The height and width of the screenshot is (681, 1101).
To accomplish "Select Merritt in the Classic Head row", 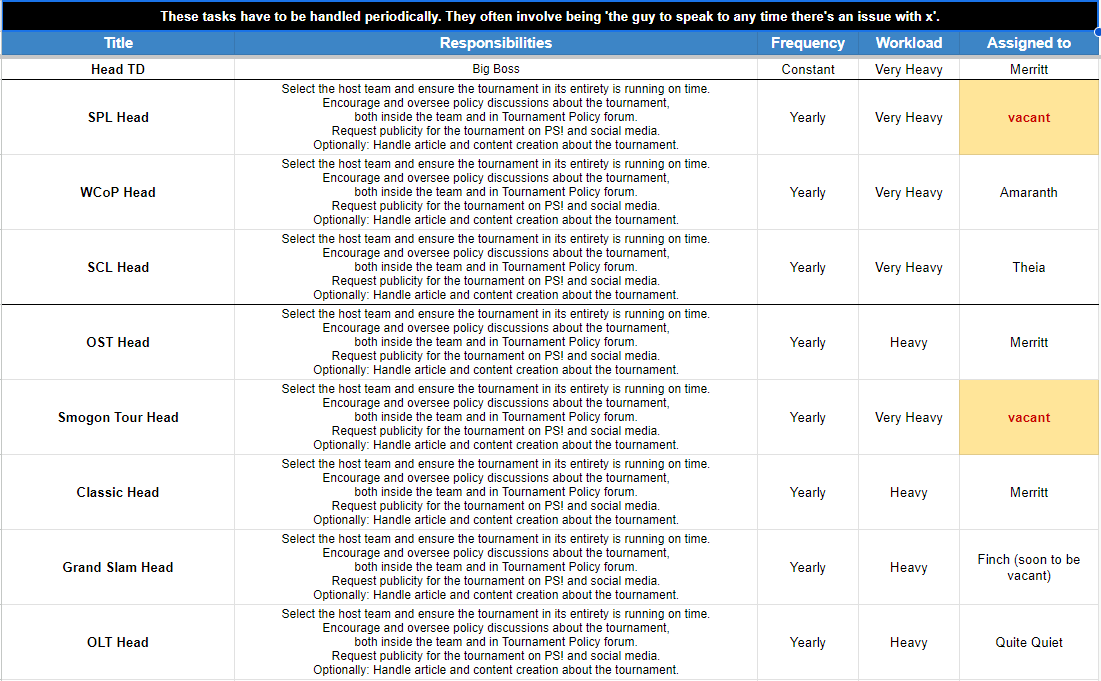I will (x=1029, y=493).
